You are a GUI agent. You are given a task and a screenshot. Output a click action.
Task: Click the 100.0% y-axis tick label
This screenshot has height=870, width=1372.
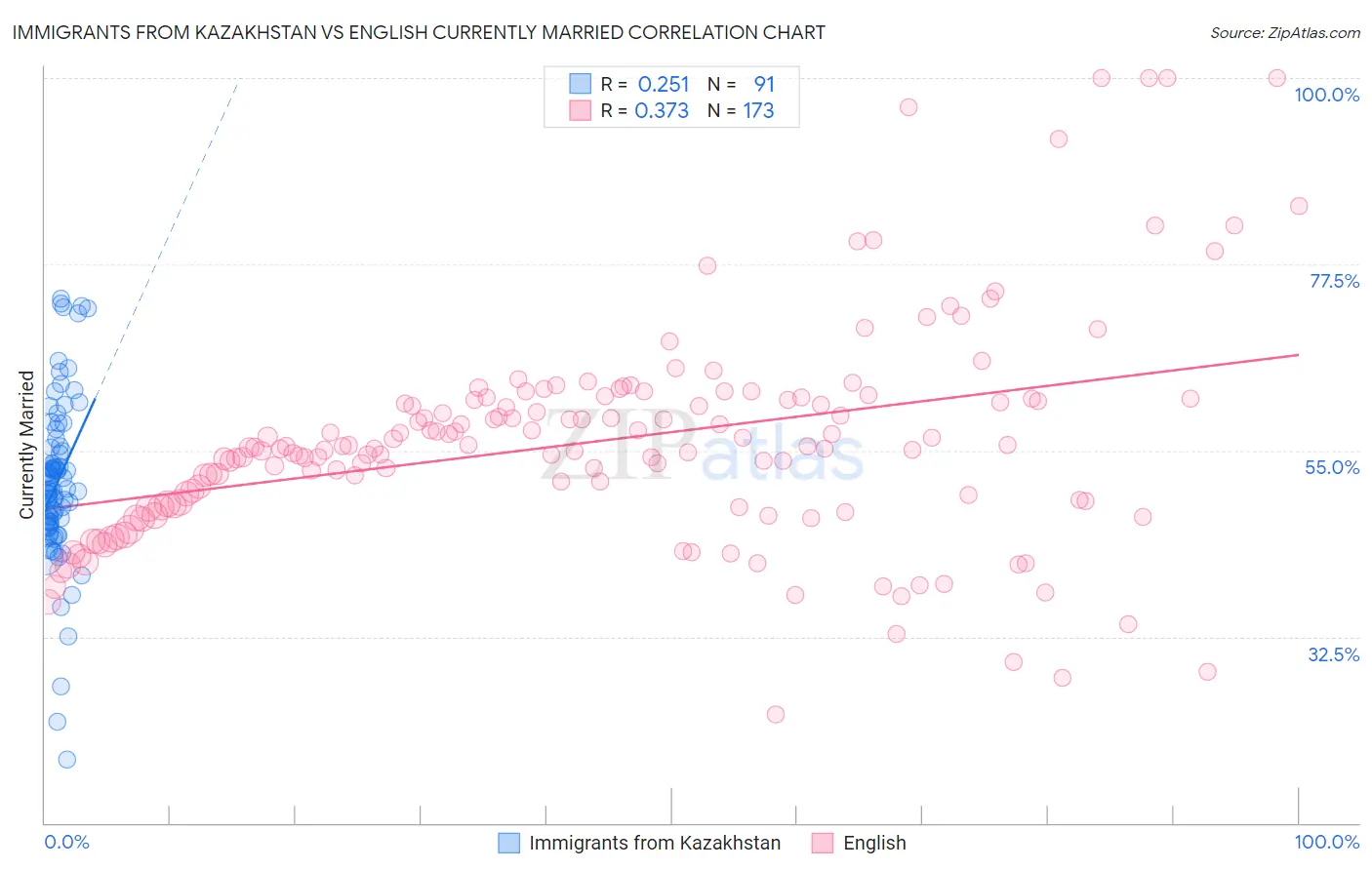(1326, 95)
